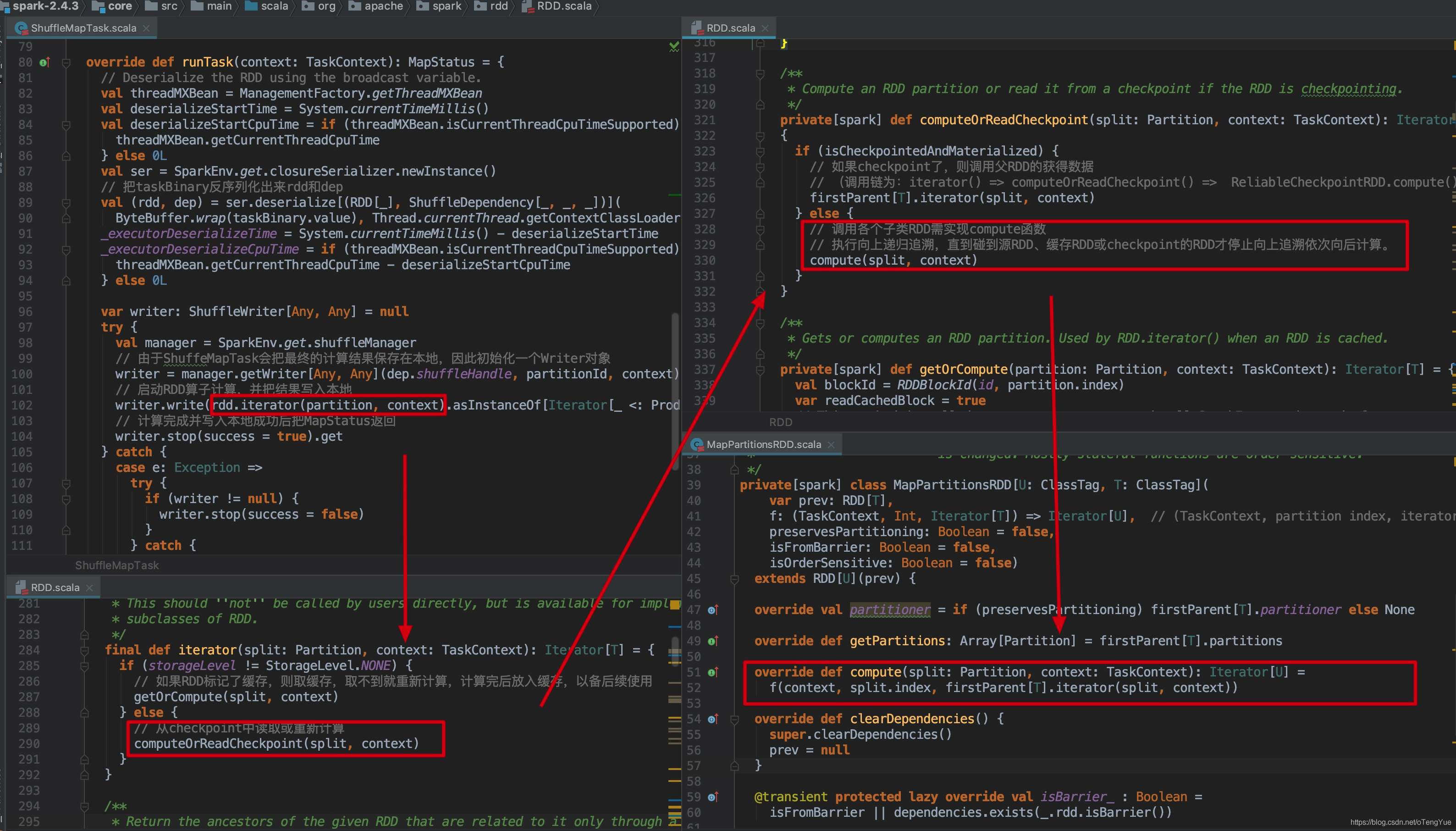Screen dimensions: 1456x831
Task: Click super.clearDependencies() on line 55
Action: pyautogui.click(x=860, y=735)
